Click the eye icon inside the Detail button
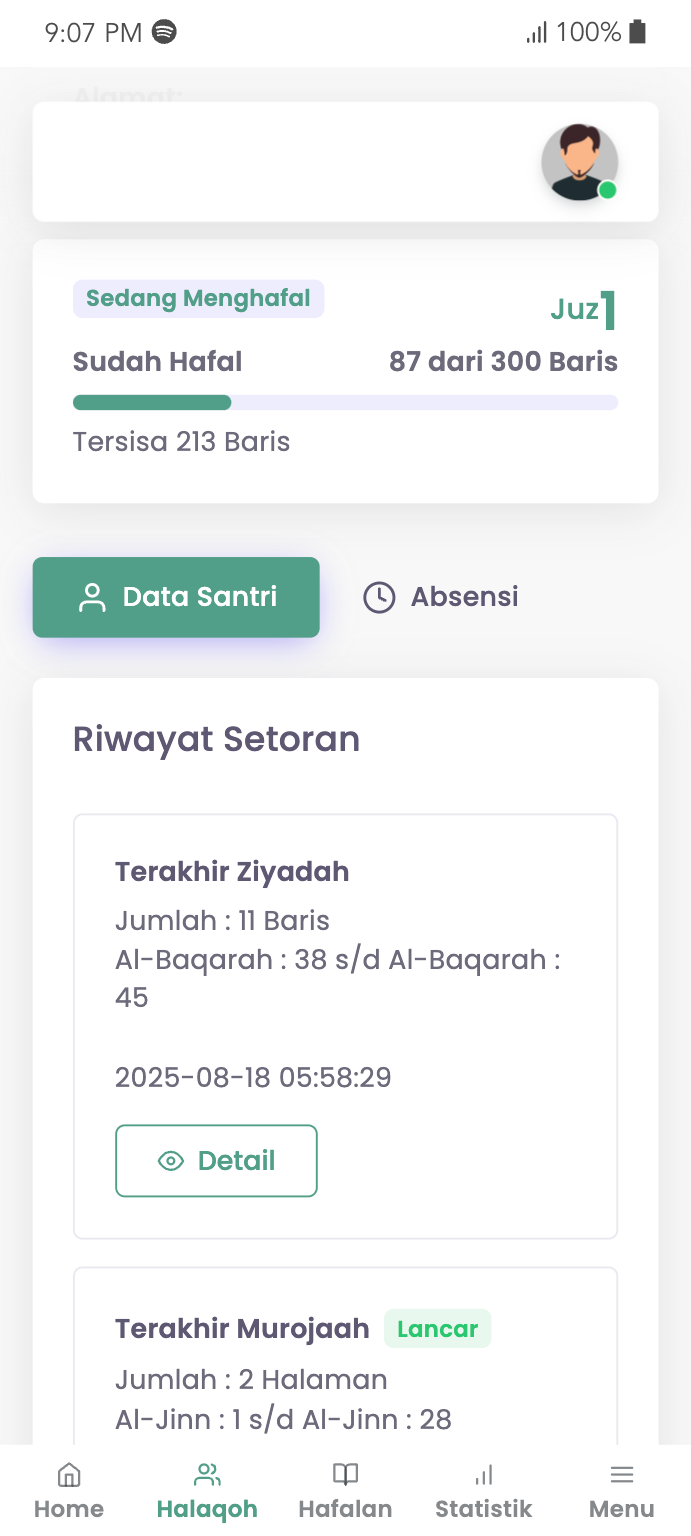The width and height of the screenshot is (691, 1536). pos(170,1160)
